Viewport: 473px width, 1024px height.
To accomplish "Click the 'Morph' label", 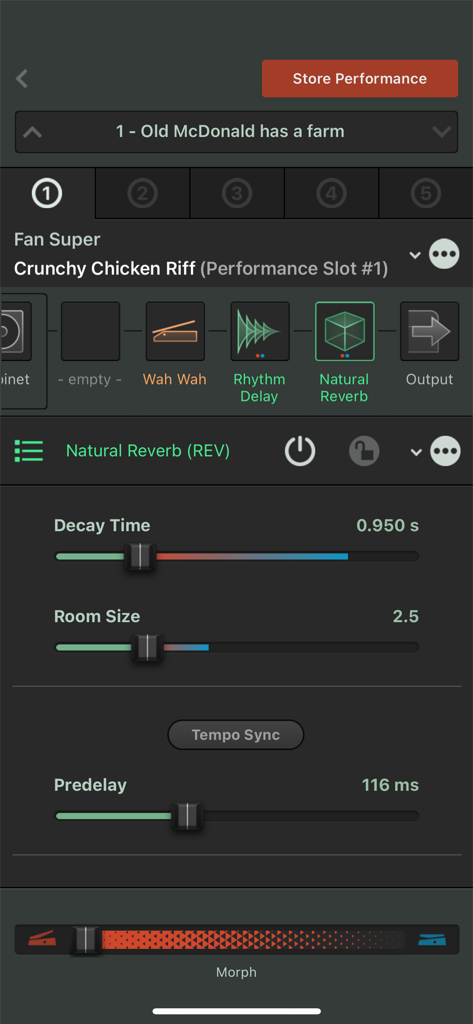I will pyautogui.click(x=236, y=972).
